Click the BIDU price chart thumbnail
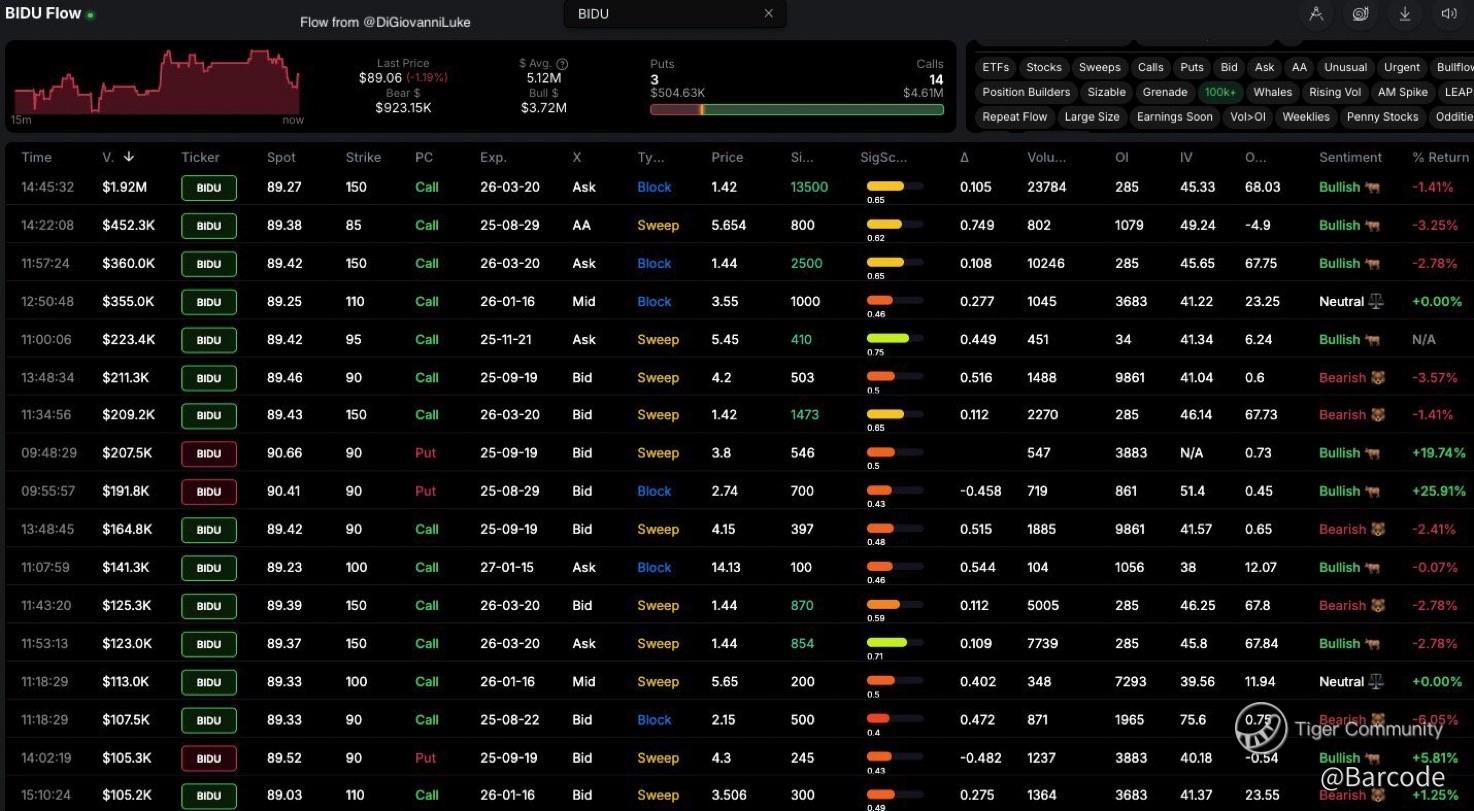The image size is (1474, 811). (155, 84)
